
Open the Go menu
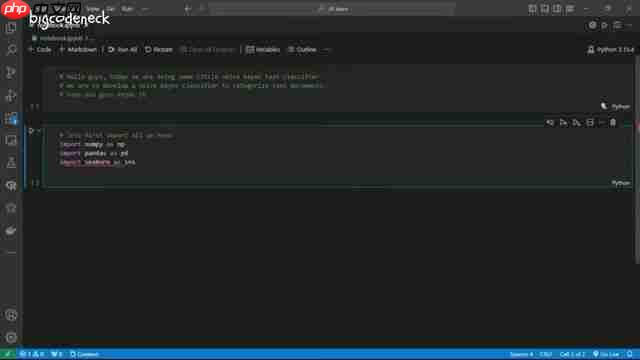click(x=110, y=9)
